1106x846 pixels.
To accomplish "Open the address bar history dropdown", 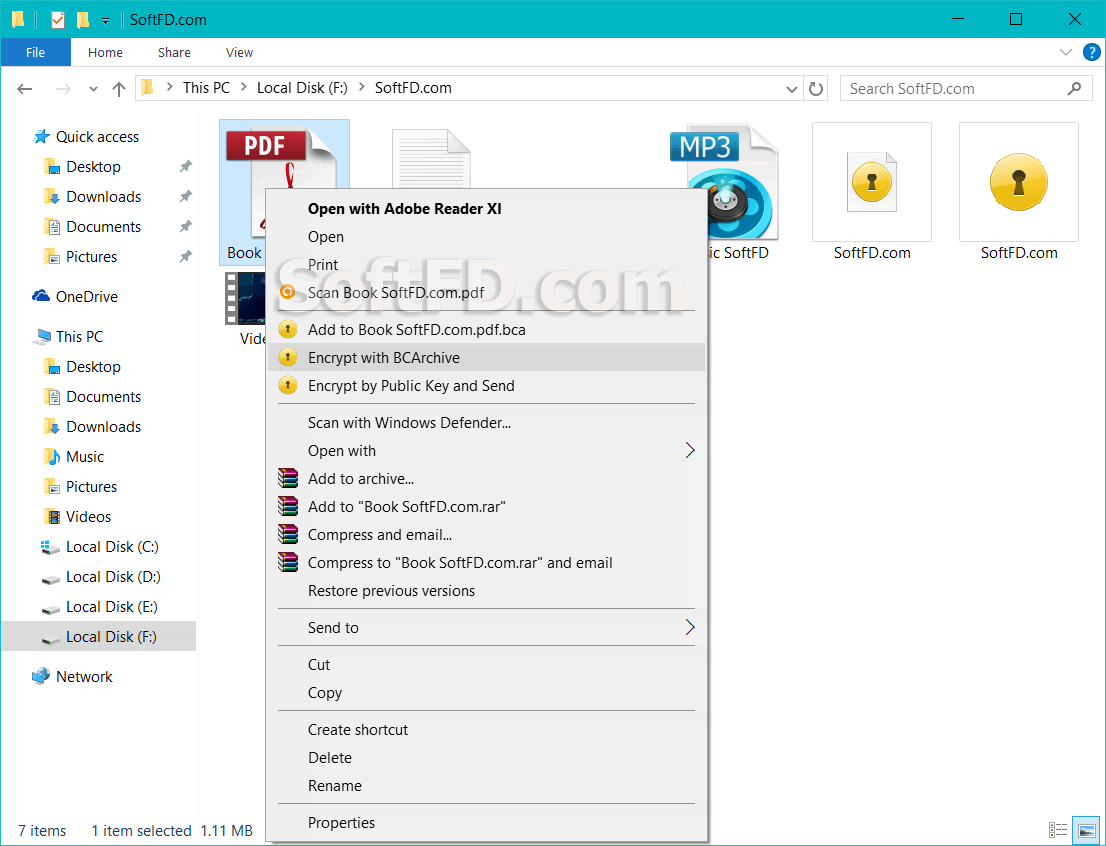I will (x=792, y=89).
